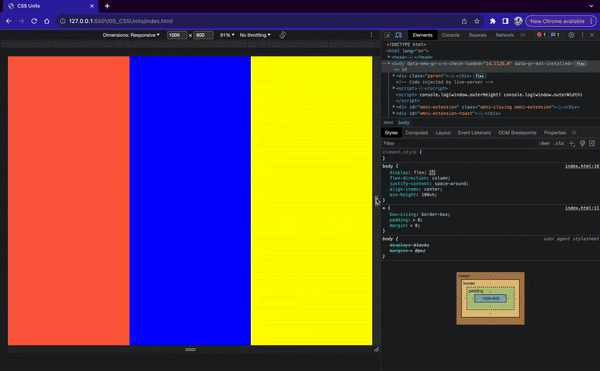The width and height of the screenshot is (600, 371).
Task: Open device toolbar more options menu
Action: 371,35
